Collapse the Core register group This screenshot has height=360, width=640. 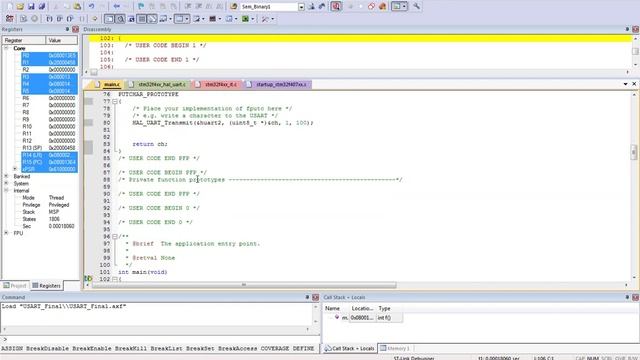6,48
